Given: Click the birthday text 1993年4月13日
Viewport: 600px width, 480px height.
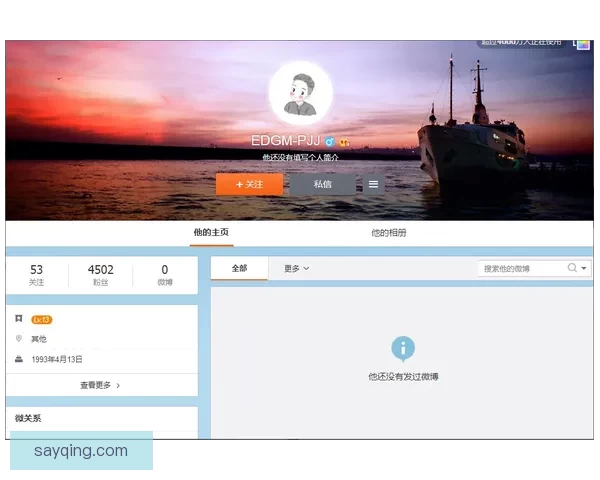Looking at the screenshot, I should pyautogui.click(x=57, y=359).
